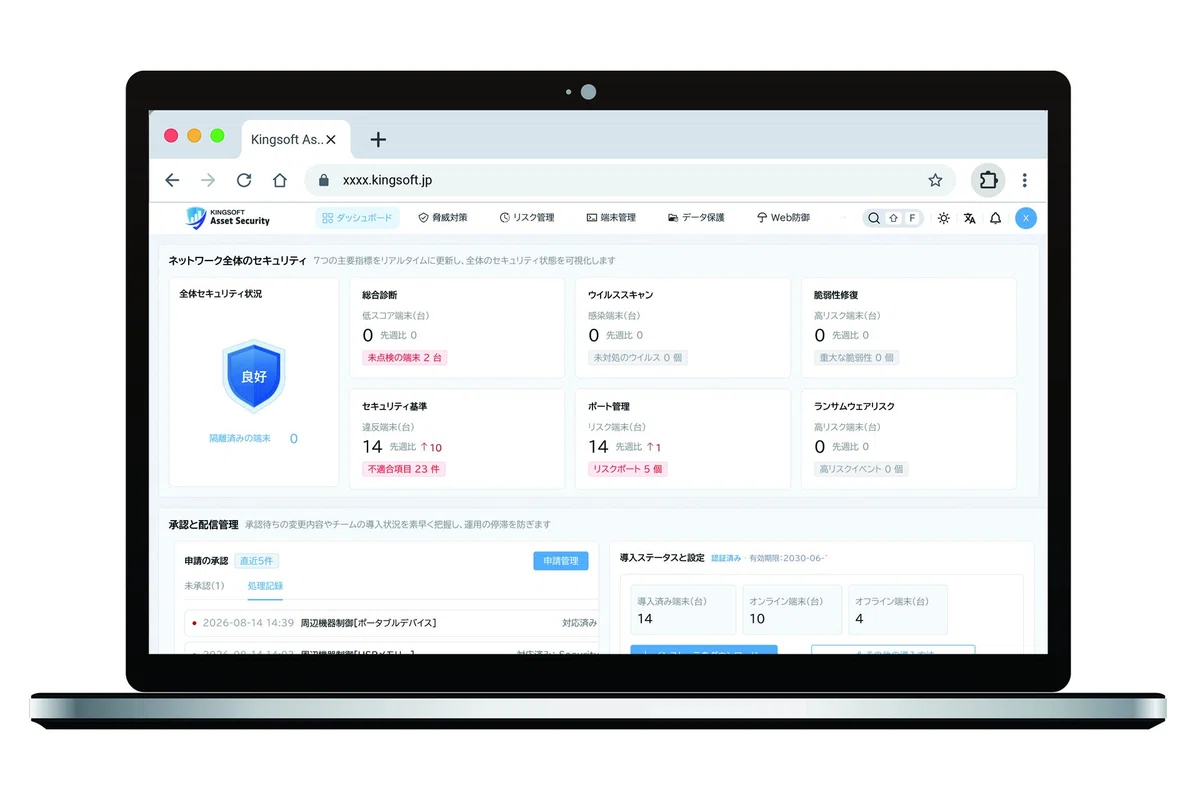Bookmark this page with the star icon
The height and width of the screenshot is (800, 1200).
point(935,180)
